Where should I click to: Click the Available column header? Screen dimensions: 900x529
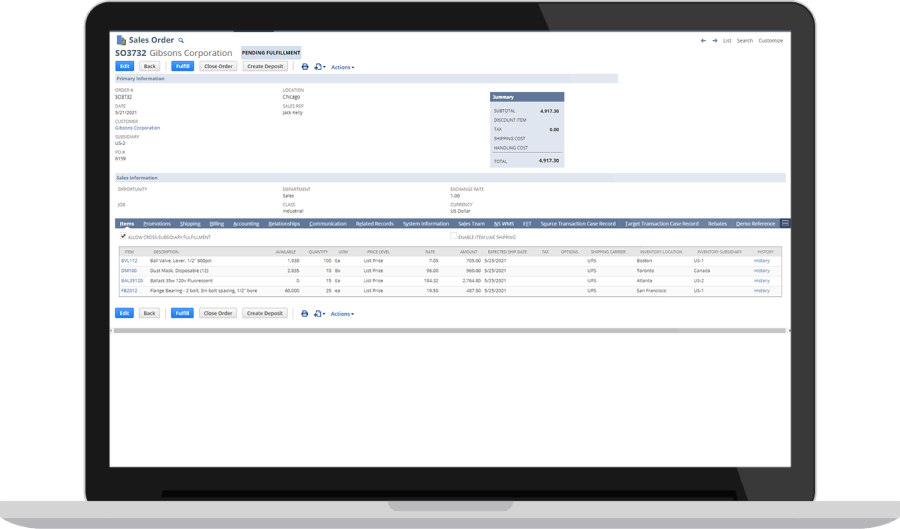(285, 252)
